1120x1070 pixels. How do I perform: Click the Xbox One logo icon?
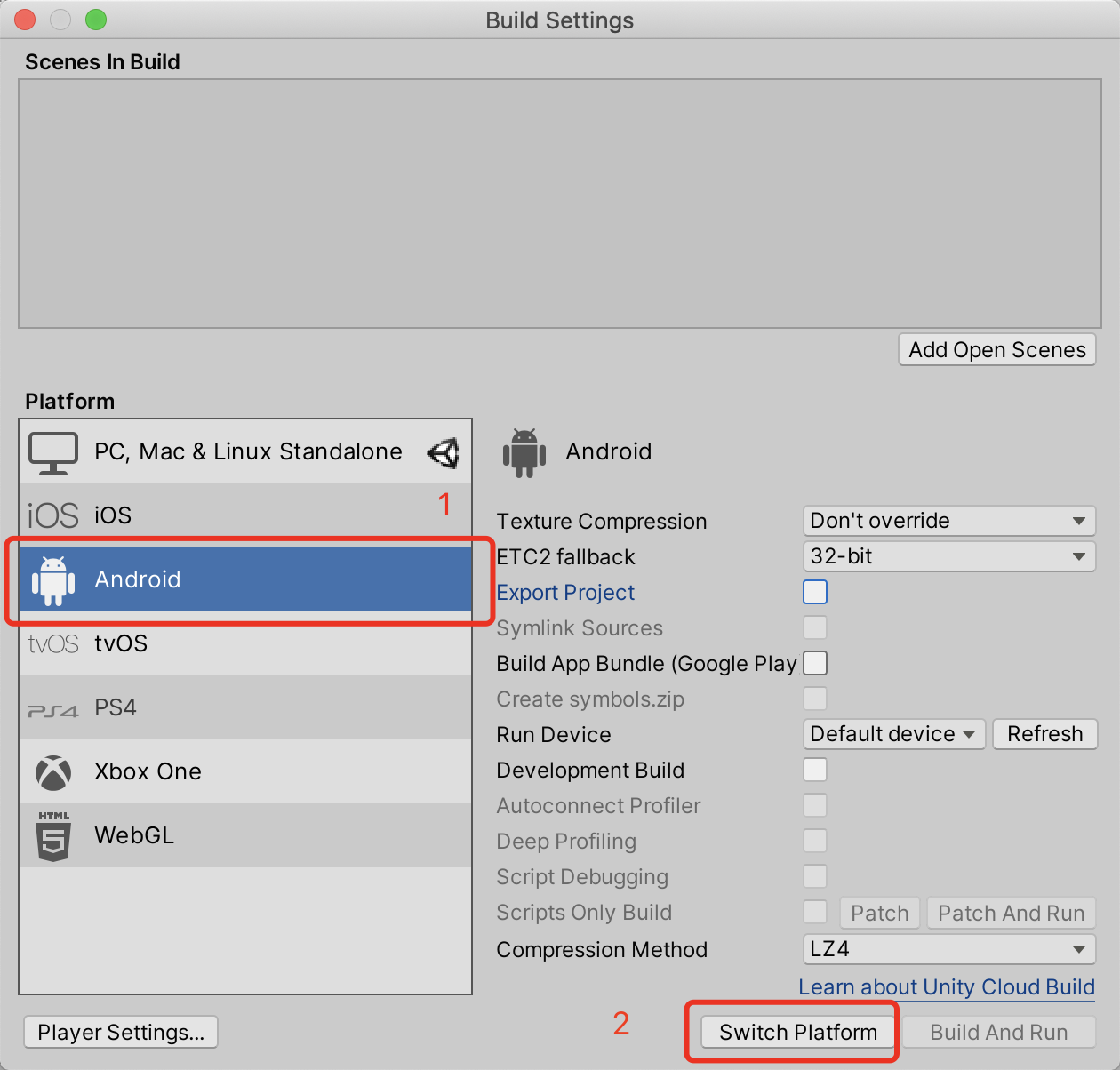[53, 772]
